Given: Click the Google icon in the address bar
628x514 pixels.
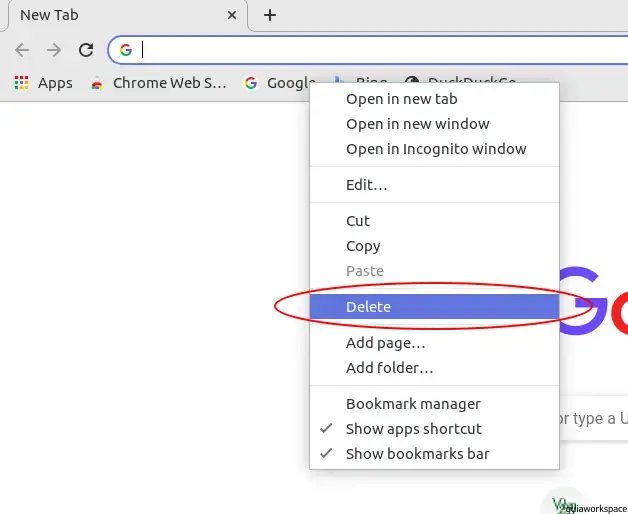Looking at the screenshot, I should click(x=126, y=50).
